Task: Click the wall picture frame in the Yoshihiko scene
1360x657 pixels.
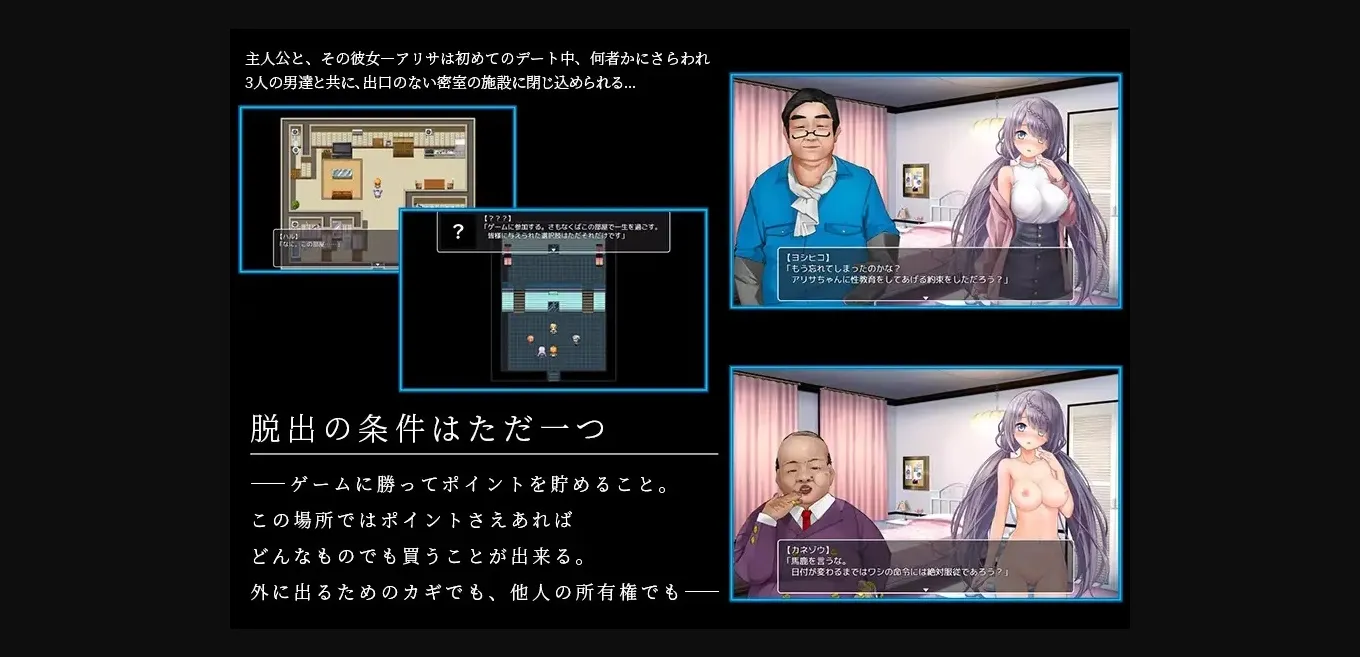Action: coord(914,179)
